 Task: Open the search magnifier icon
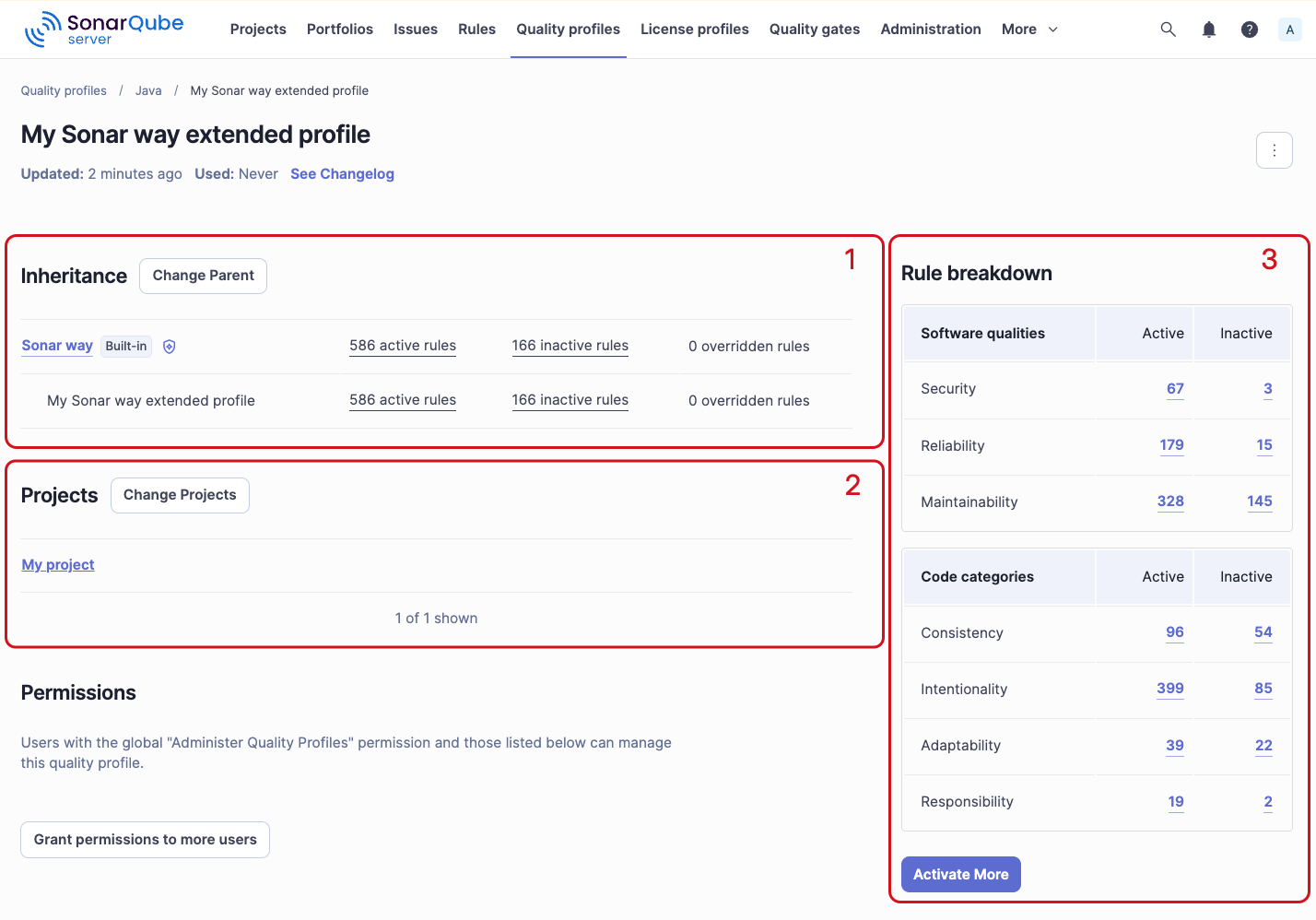1168,29
